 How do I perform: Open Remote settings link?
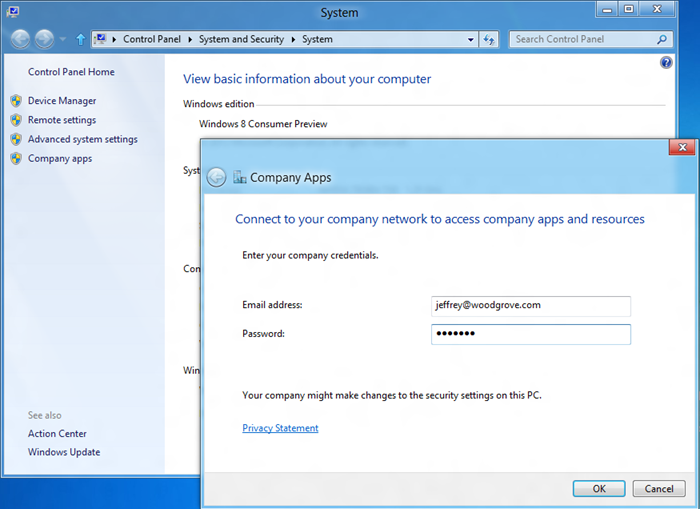(62, 120)
